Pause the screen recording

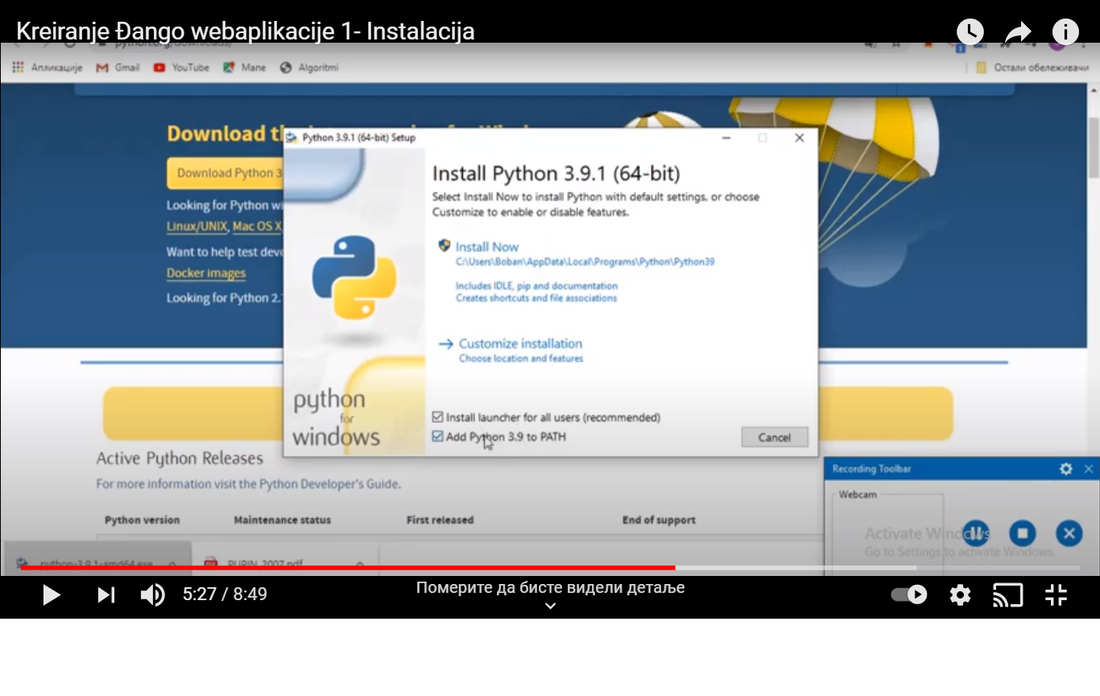point(975,533)
